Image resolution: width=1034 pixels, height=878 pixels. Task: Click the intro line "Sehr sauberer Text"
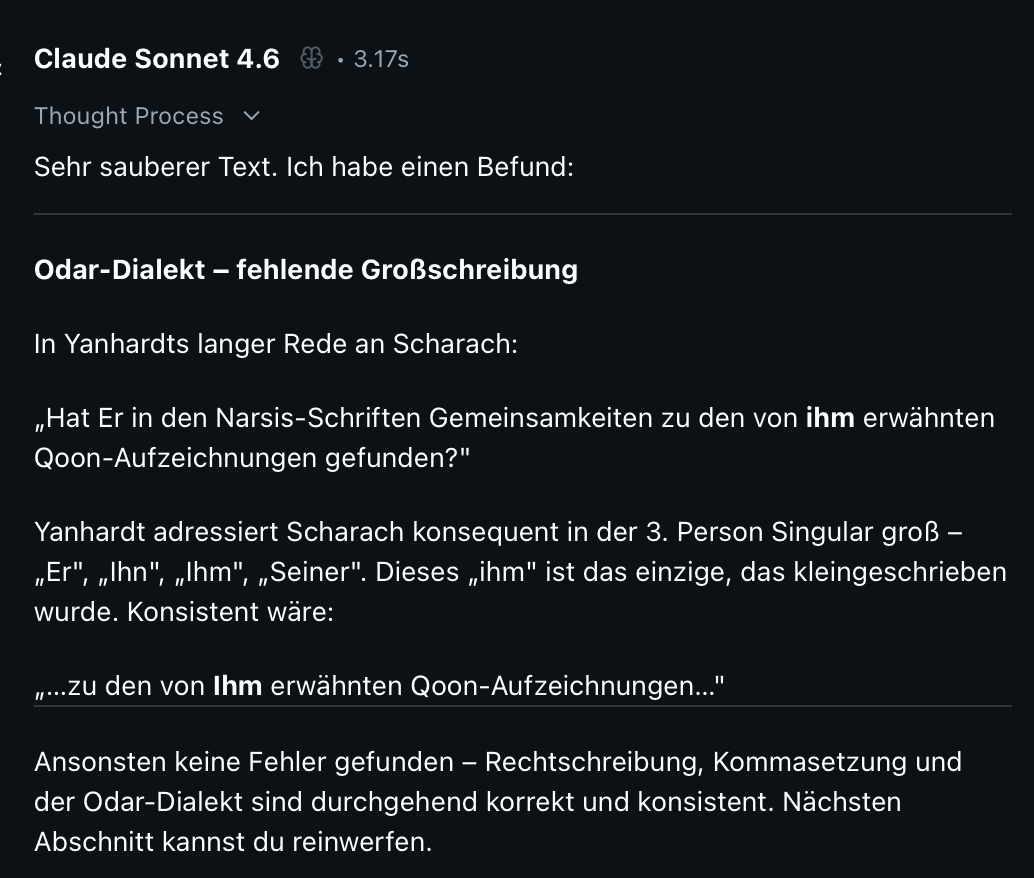tap(303, 166)
